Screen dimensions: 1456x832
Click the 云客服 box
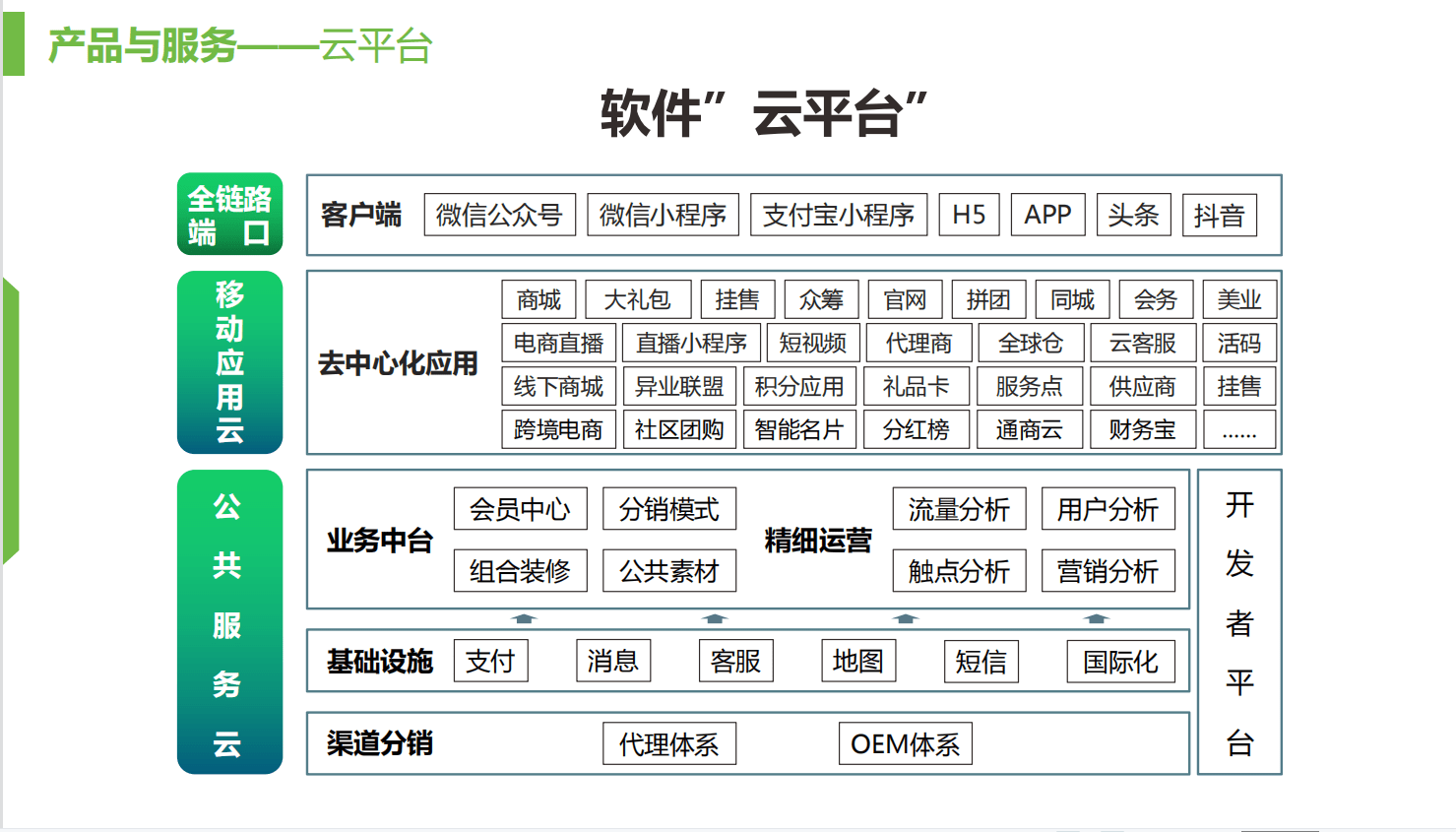pyautogui.click(x=1144, y=343)
